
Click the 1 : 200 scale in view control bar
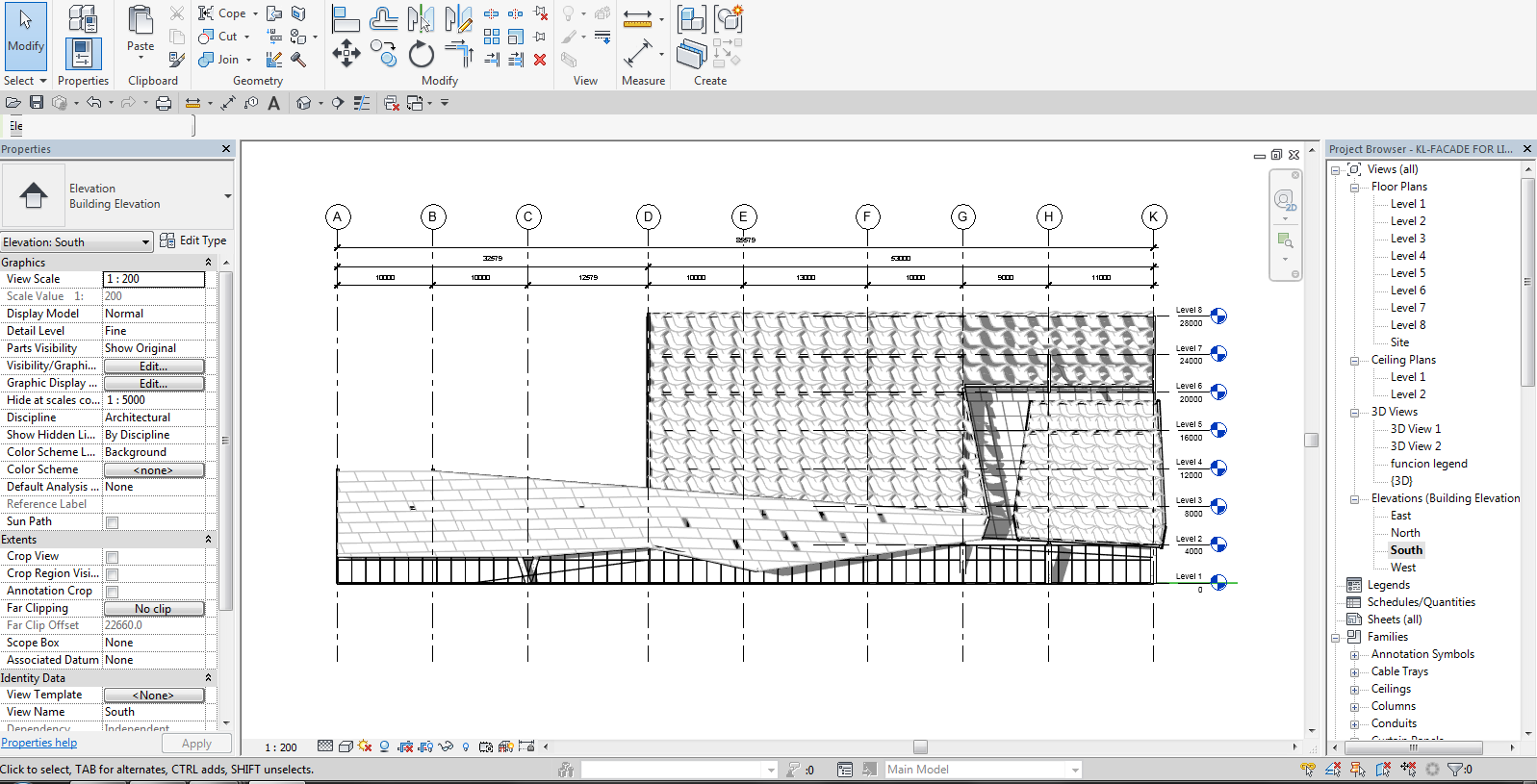281,747
